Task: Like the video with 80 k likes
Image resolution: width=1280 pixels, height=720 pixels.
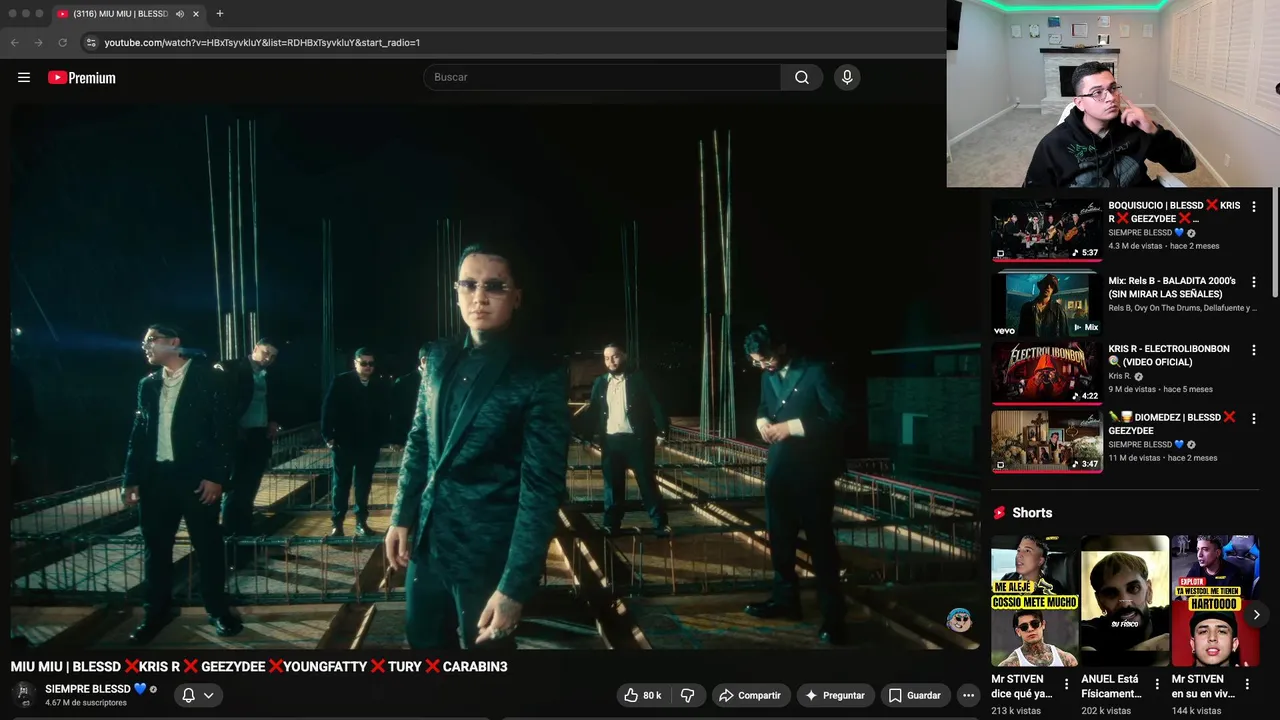Action: pyautogui.click(x=644, y=695)
